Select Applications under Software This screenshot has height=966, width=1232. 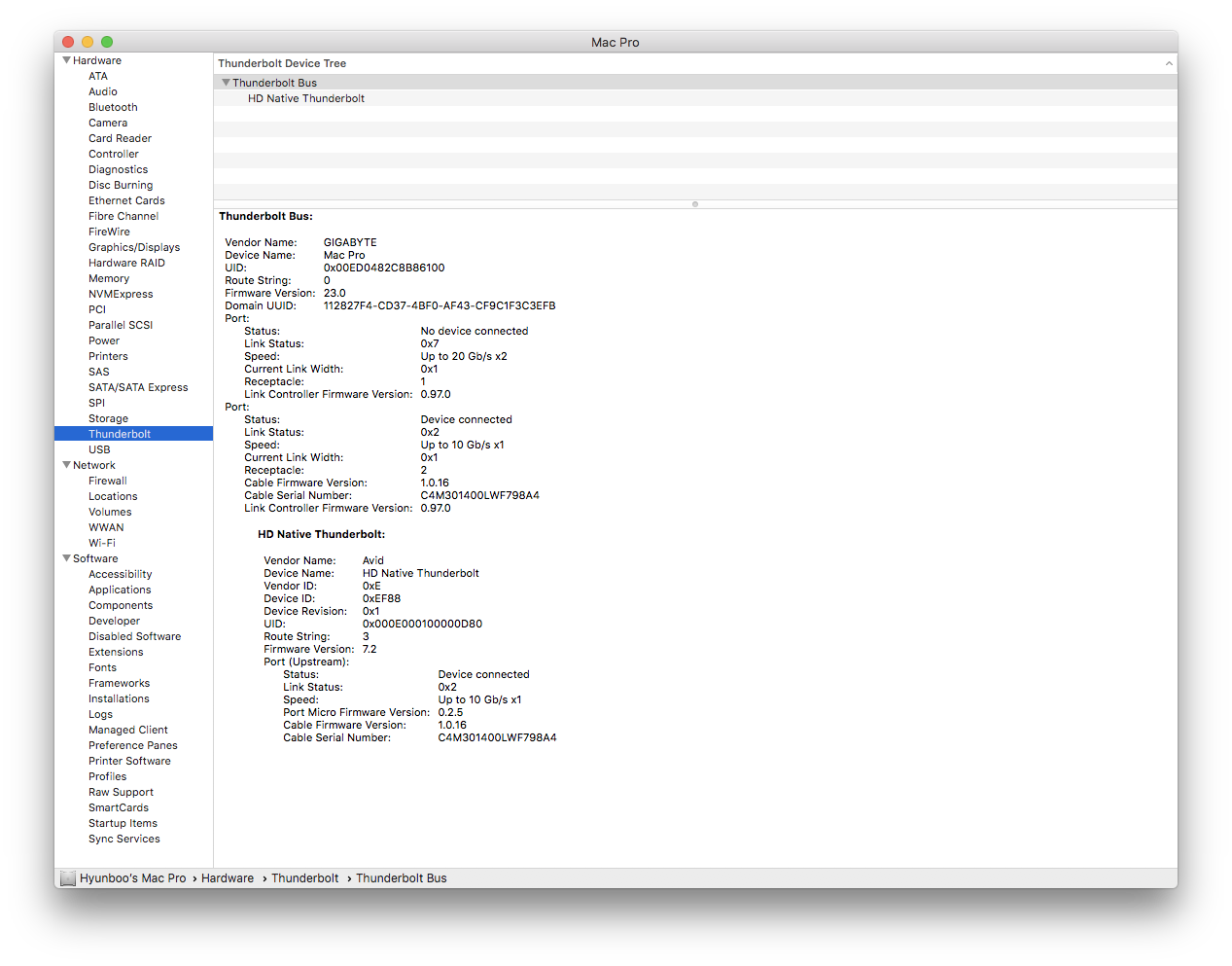pyautogui.click(x=120, y=590)
